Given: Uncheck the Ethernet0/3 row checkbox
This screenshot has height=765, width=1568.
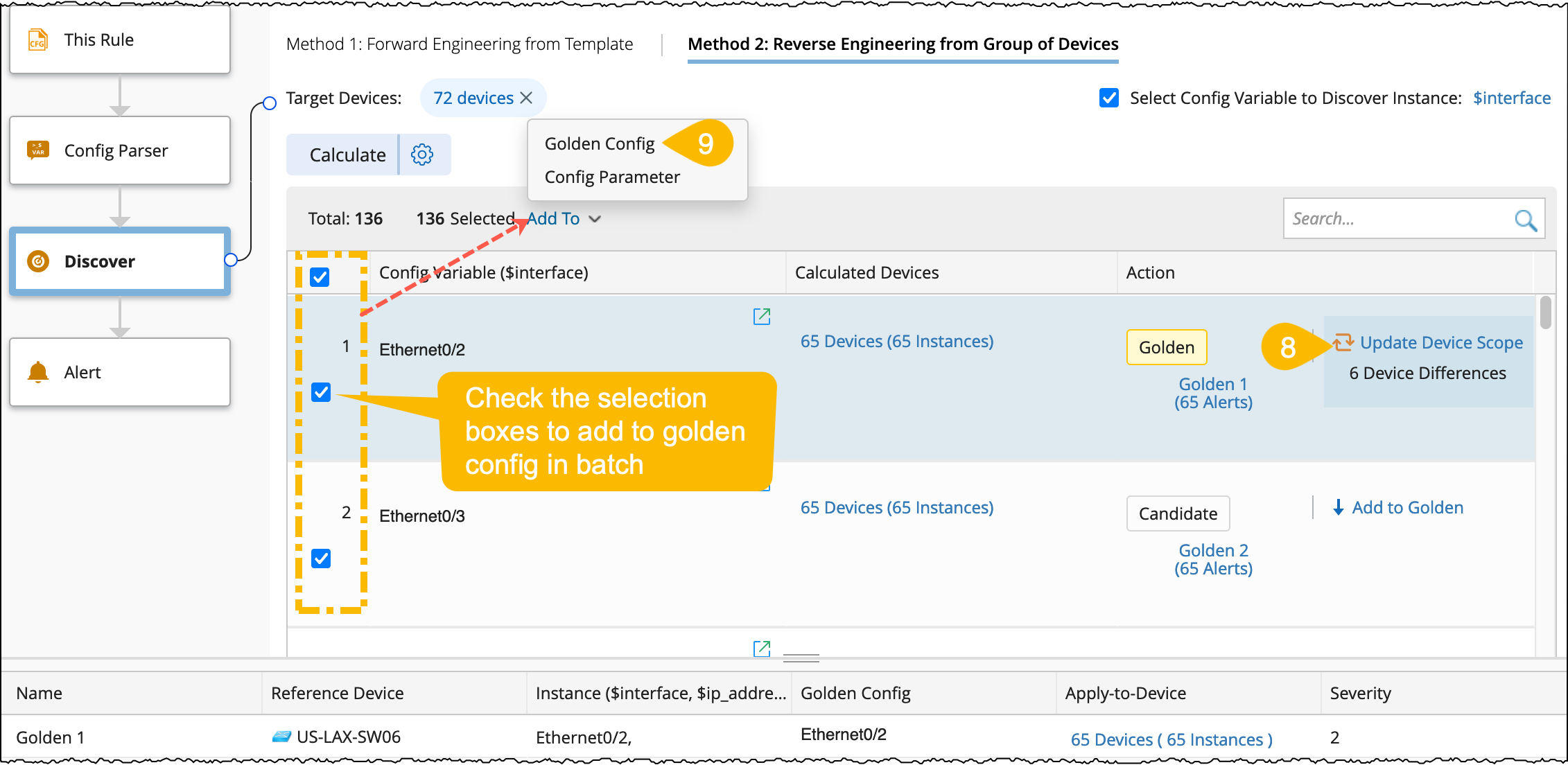Looking at the screenshot, I should click(x=321, y=559).
